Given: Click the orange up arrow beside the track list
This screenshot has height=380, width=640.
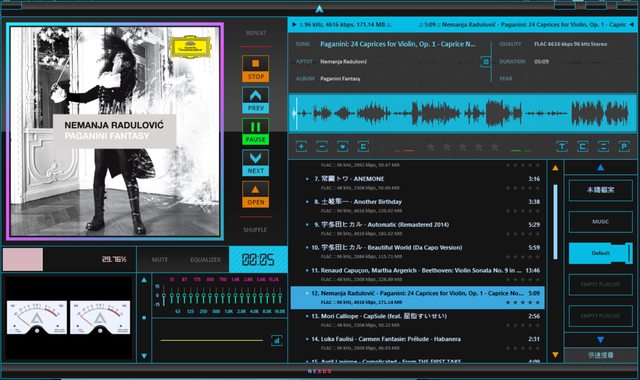Looking at the screenshot, I should (555, 168).
